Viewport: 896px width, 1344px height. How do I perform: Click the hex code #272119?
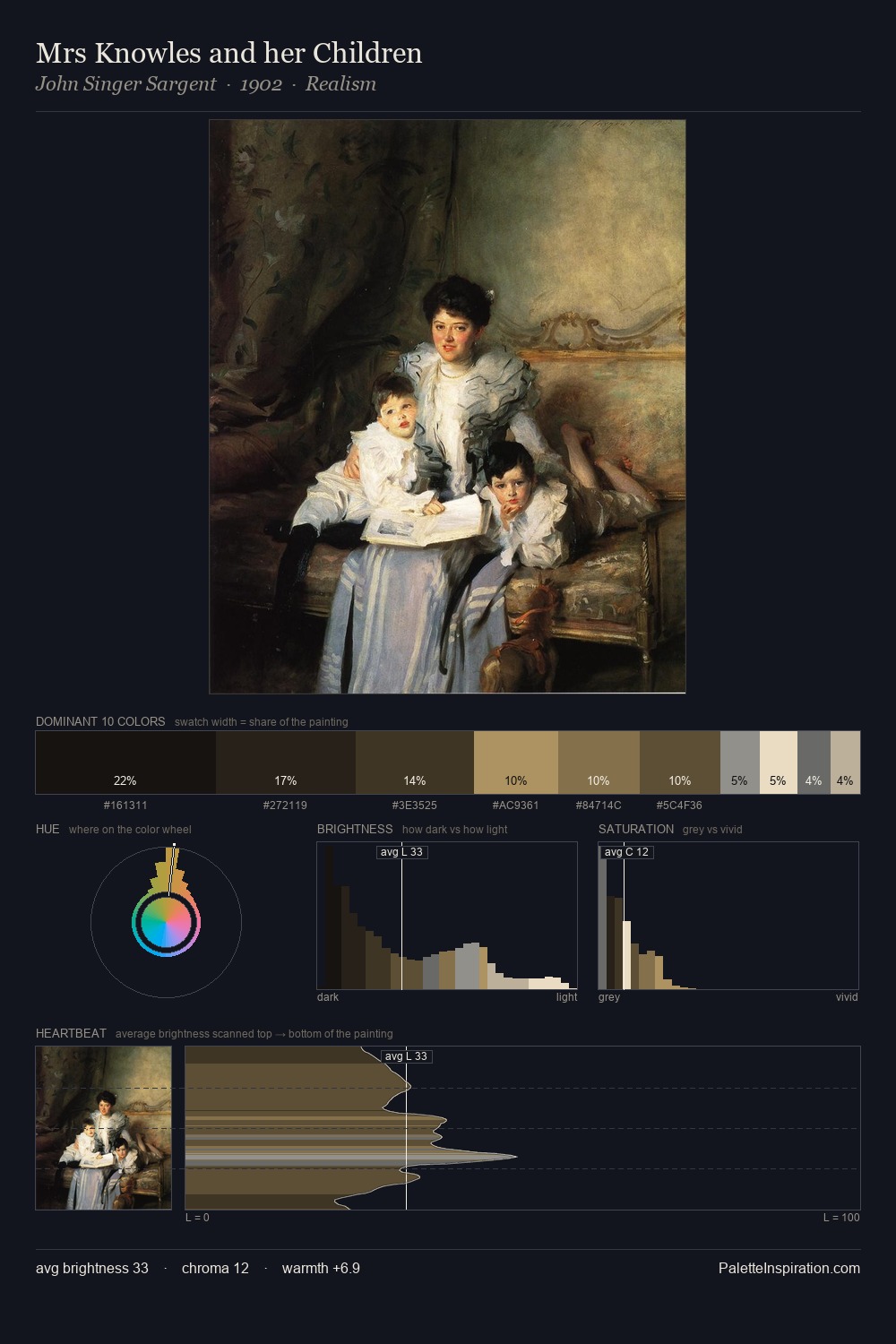tap(286, 806)
